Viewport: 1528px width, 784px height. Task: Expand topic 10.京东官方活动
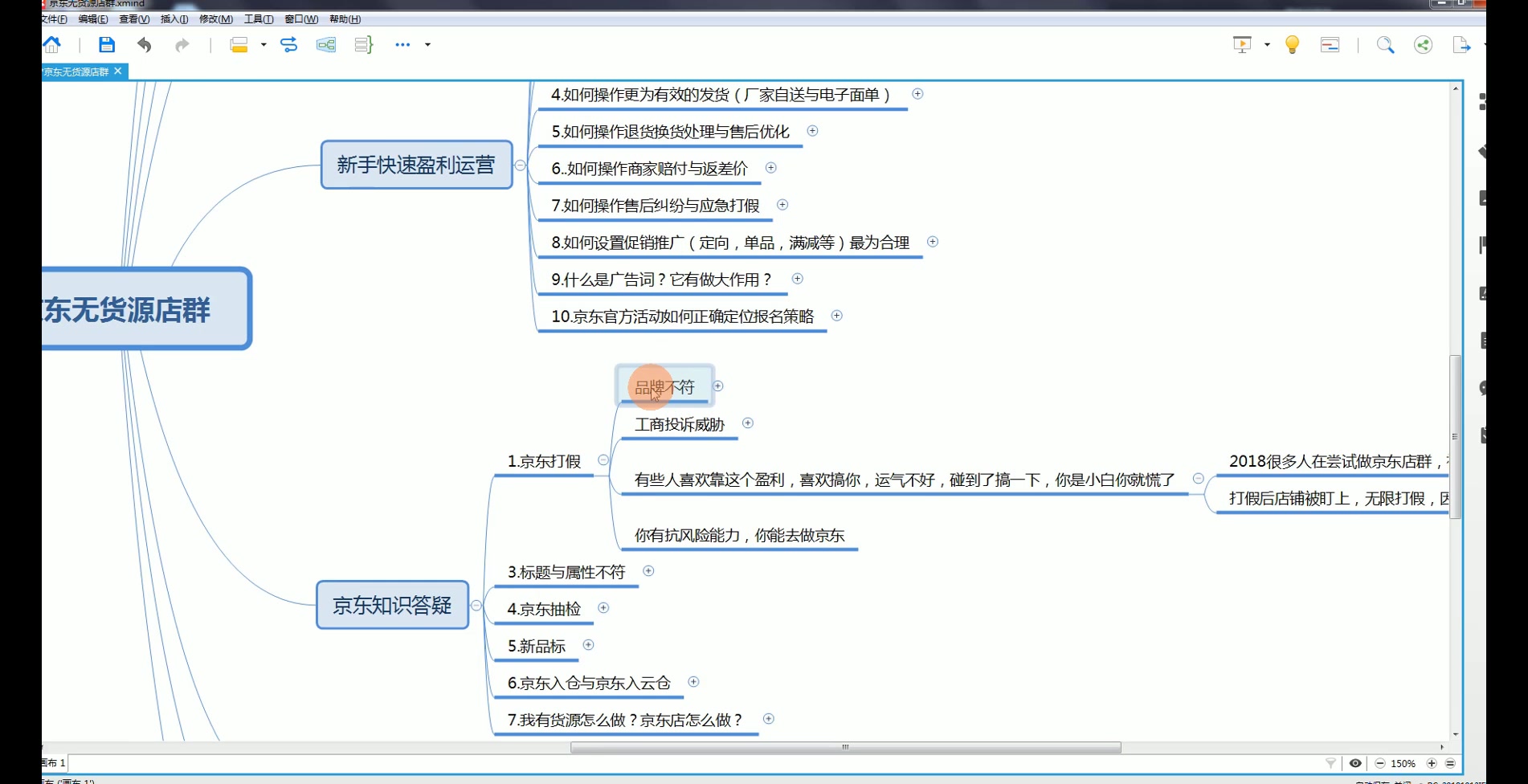836,316
